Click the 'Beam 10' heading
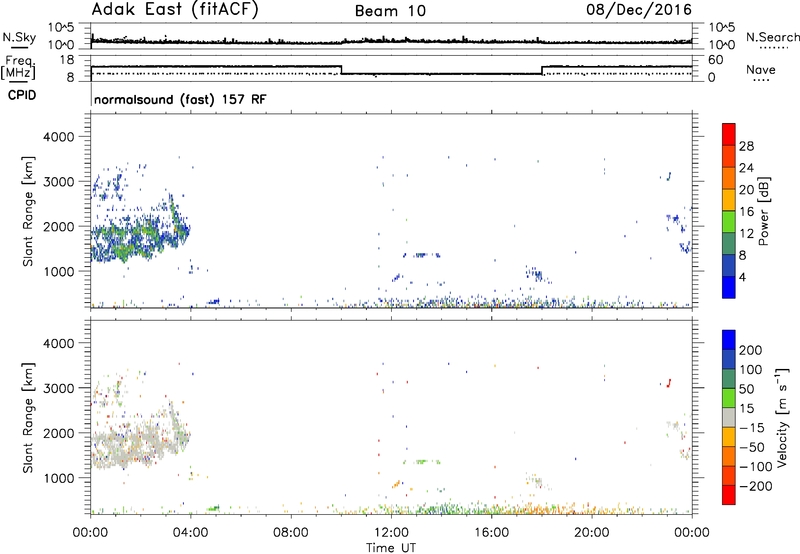Viewport: 800px width, 554px height. pyautogui.click(x=390, y=11)
